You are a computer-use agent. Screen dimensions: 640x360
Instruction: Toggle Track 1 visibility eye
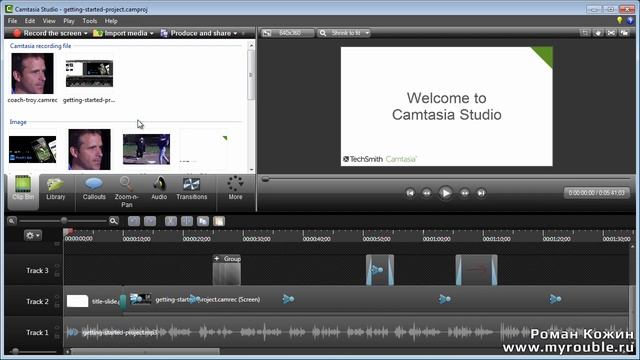tap(57, 328)
